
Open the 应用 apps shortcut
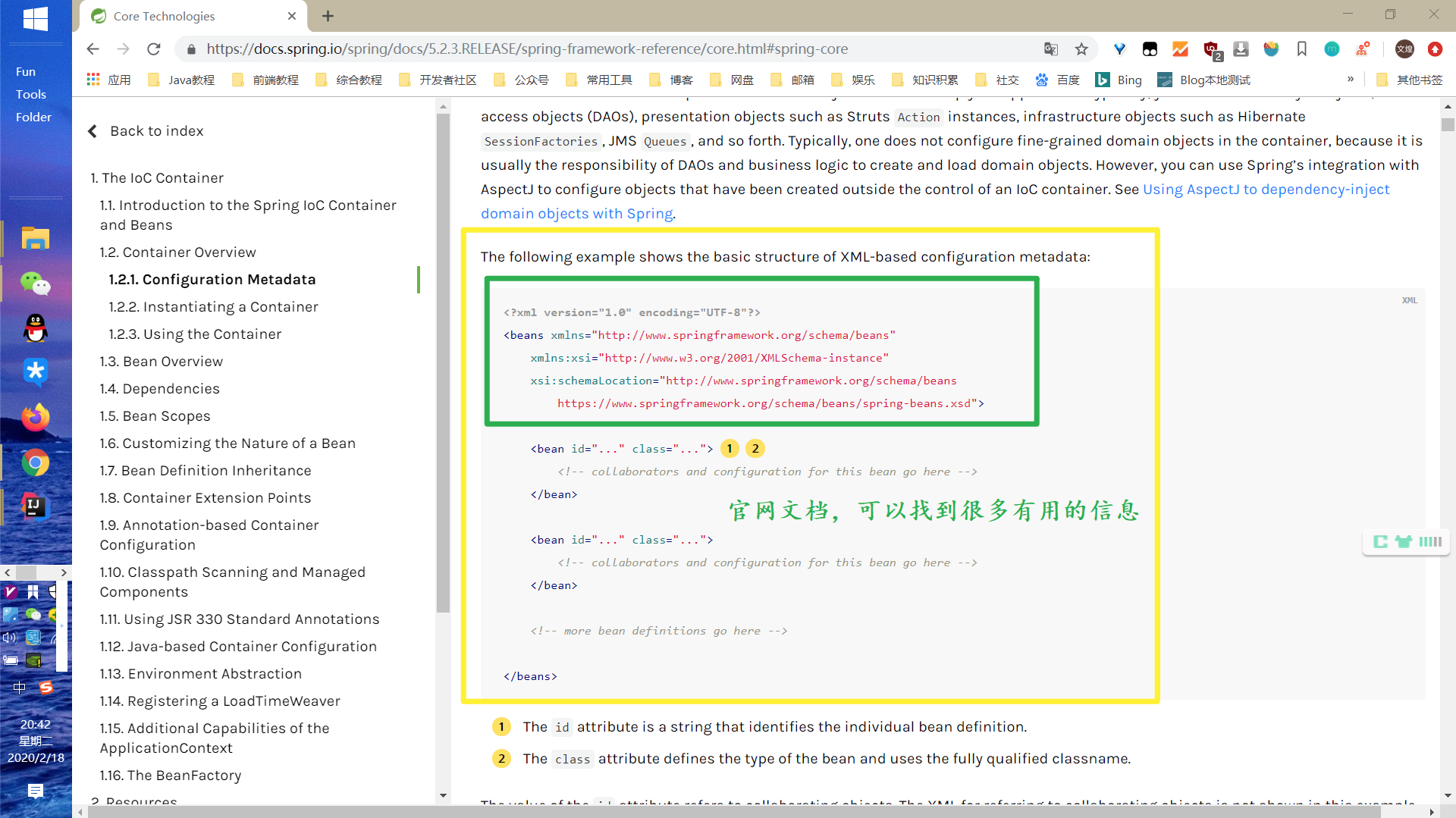point(108,80)
